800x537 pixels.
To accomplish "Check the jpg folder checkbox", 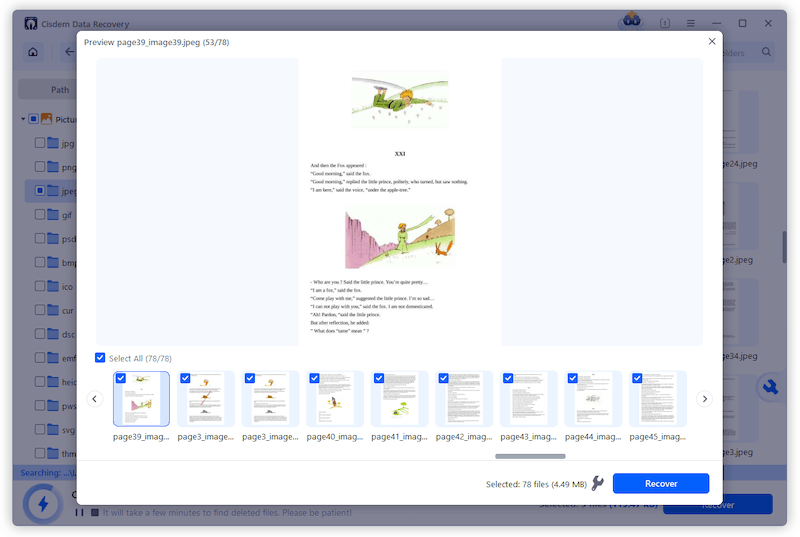I will 40,143.
